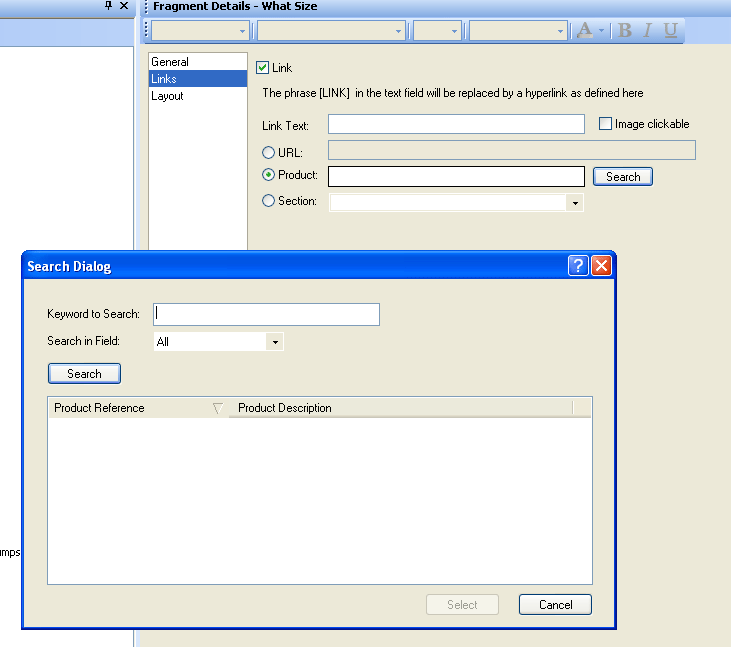Select the Section radio button
Screen dimensions: 731x647
click(x=268, y=201)
